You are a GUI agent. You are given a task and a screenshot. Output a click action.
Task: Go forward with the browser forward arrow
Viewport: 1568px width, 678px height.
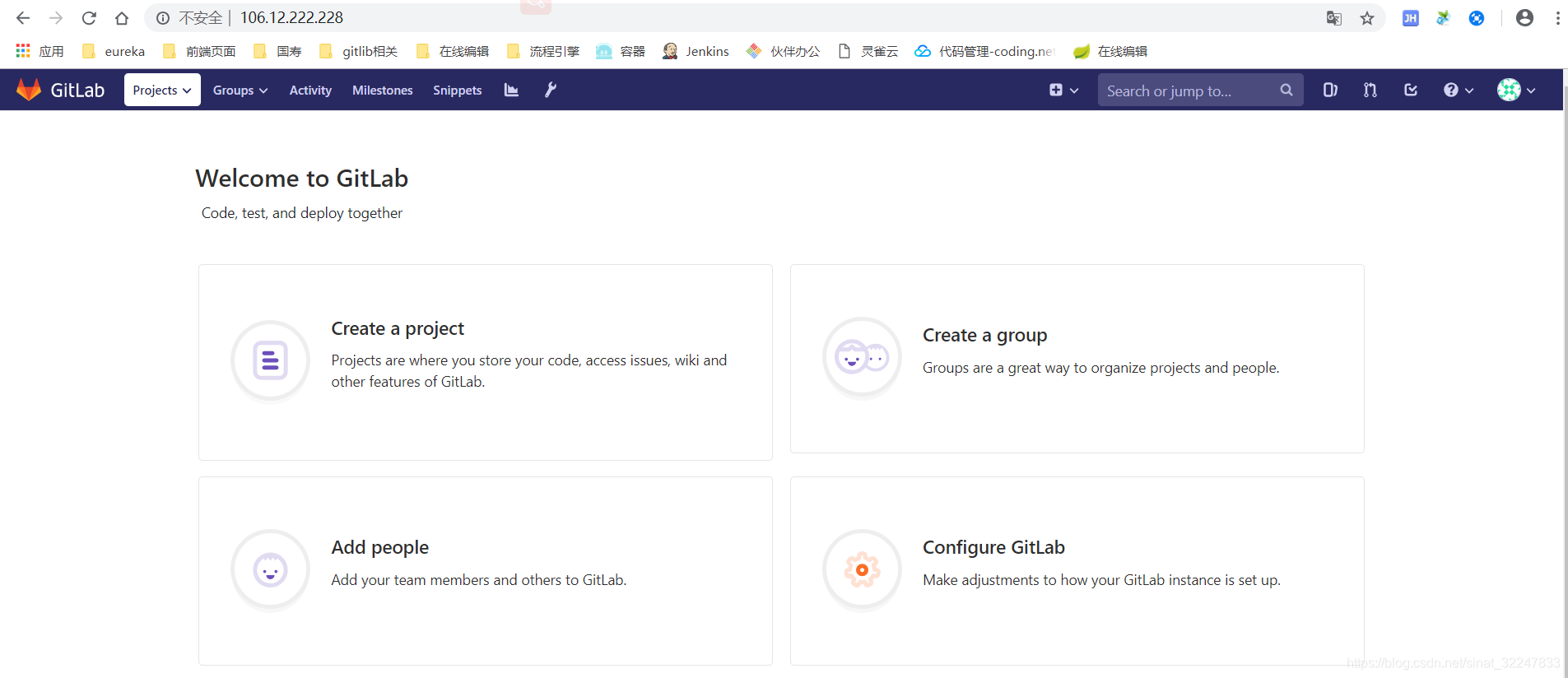pyautogui.click(x=56, y=17)
